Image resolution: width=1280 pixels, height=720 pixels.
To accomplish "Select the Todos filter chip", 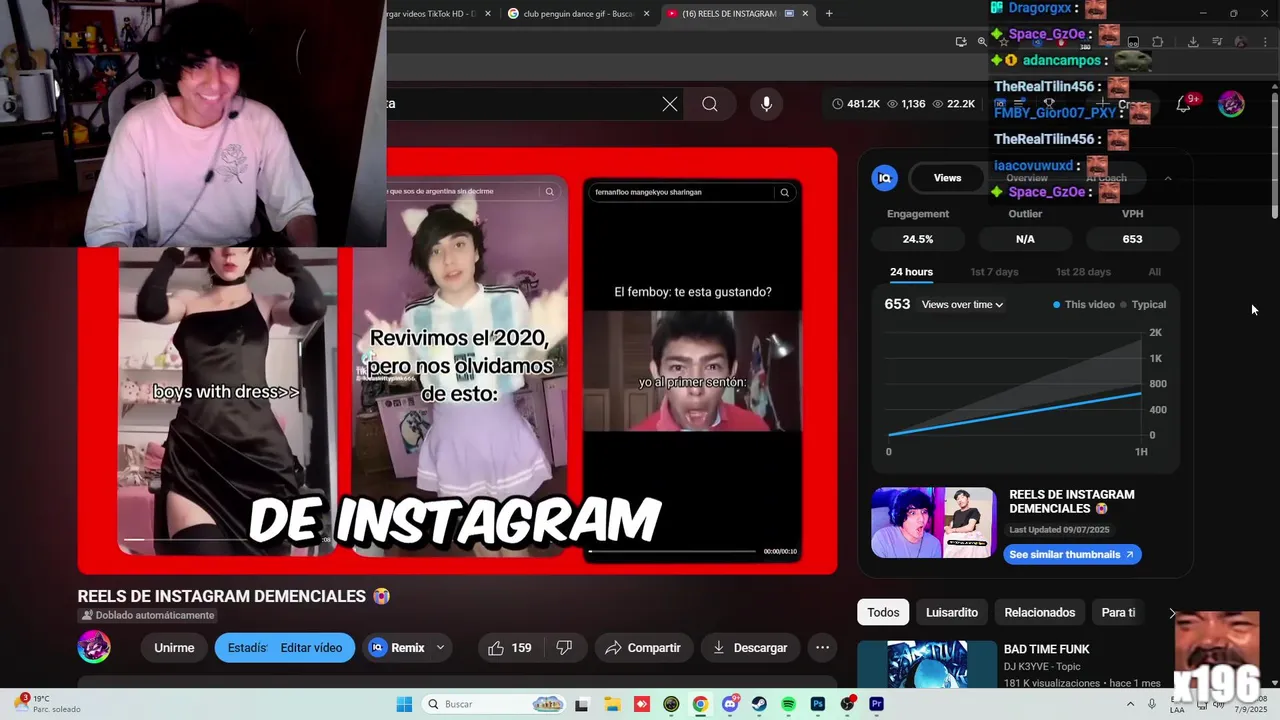I will pyautogui.click(x=883, y=613).
